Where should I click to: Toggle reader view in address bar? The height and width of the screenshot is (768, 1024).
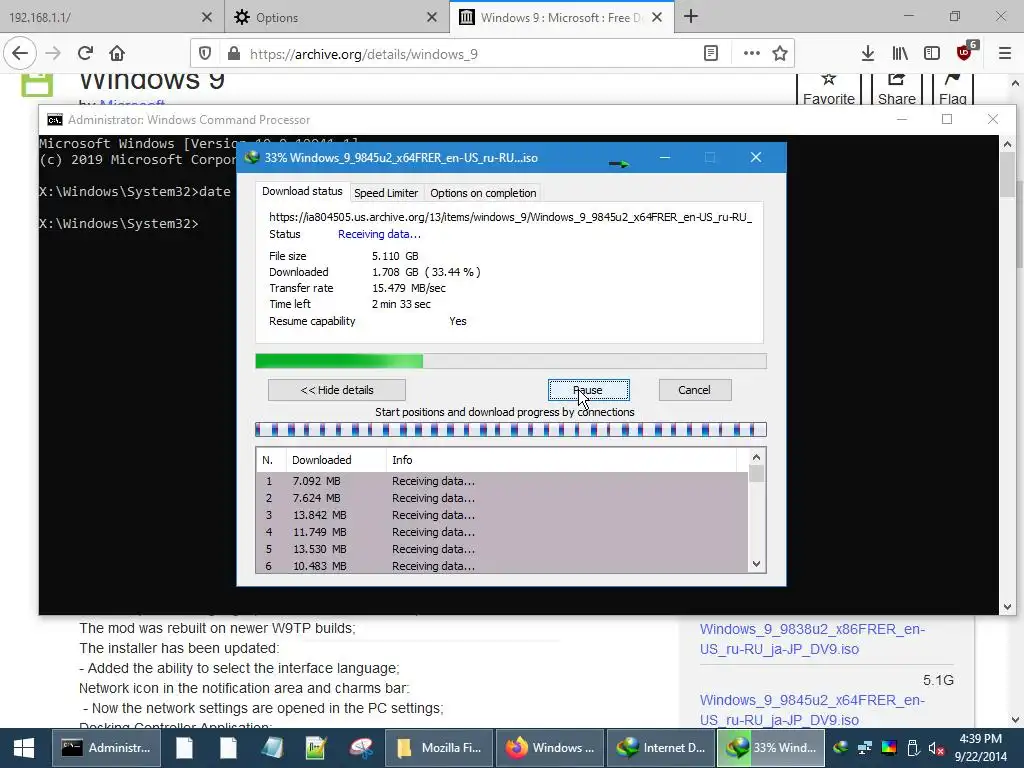pos(711,54)
